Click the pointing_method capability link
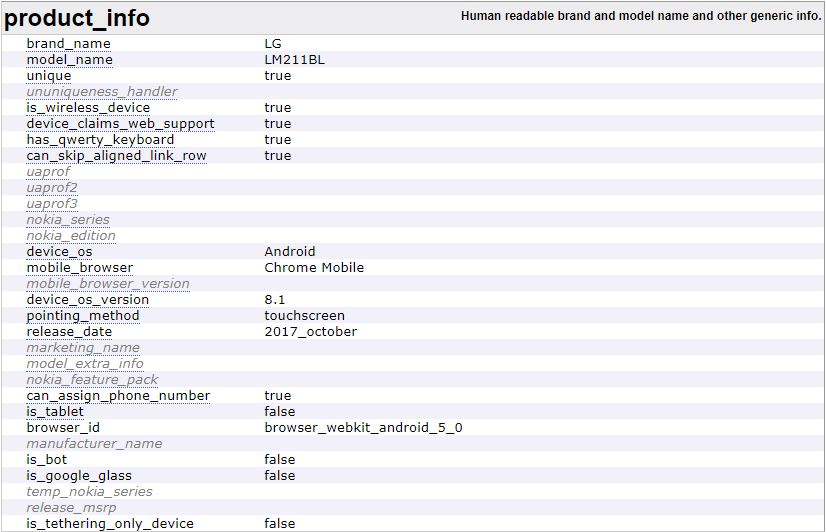Screen dimensions: 826x532 pyautogui.click(x=83, y=316)
